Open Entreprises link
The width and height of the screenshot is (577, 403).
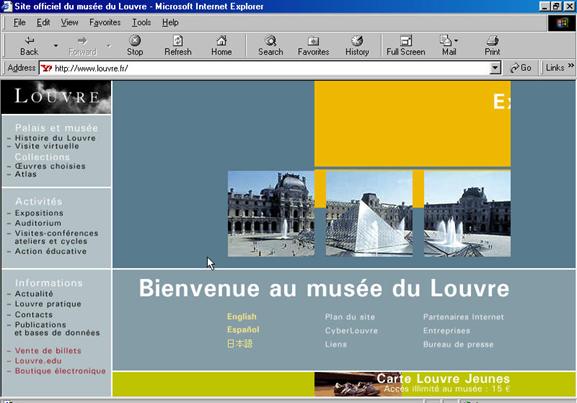click(x=446, y=330)
